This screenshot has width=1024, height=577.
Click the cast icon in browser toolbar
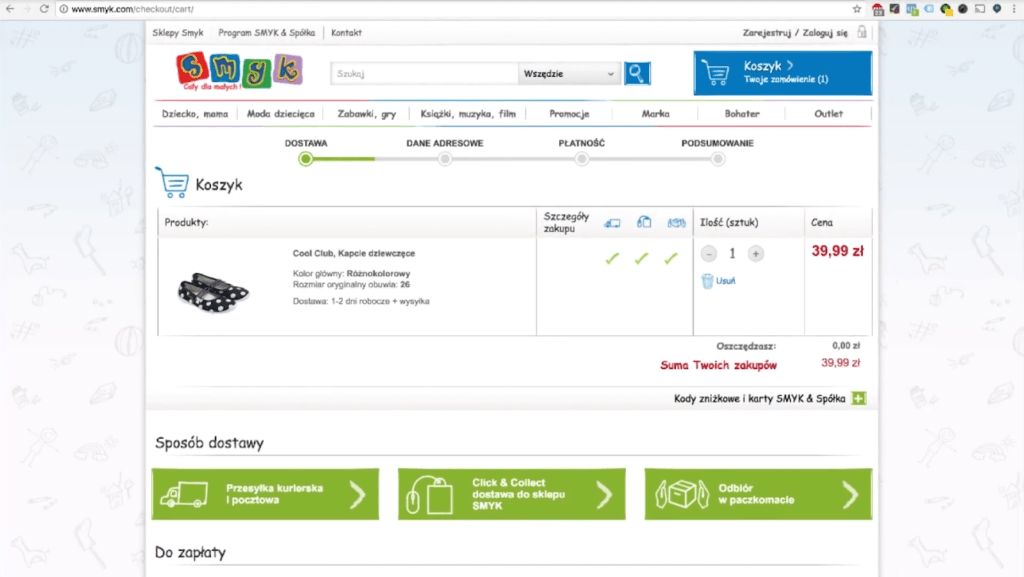point(980,8)
